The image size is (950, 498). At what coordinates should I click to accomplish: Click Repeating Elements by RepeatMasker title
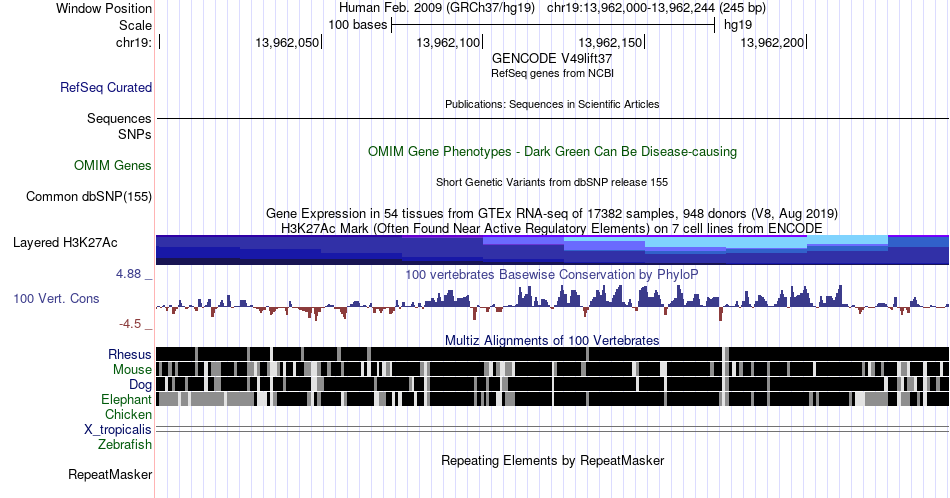point(552,460)
